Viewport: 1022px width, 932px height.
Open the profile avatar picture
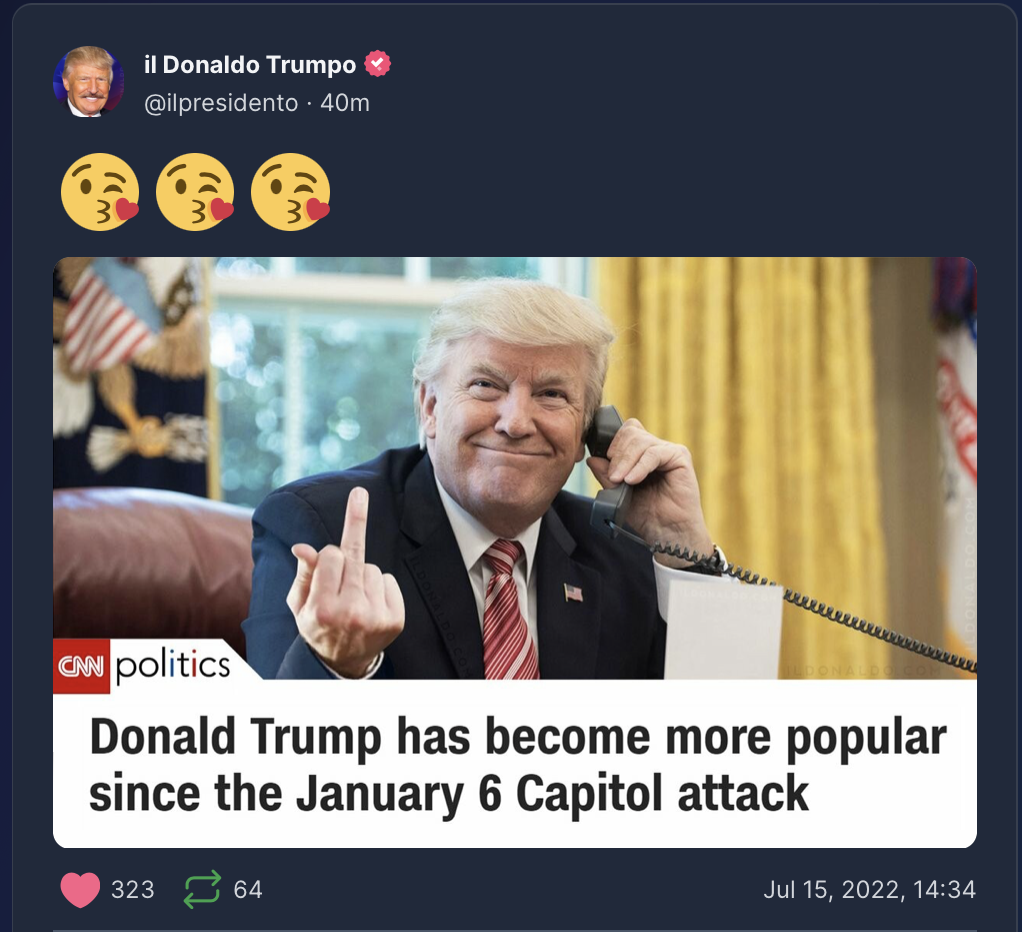click(89, 81)
